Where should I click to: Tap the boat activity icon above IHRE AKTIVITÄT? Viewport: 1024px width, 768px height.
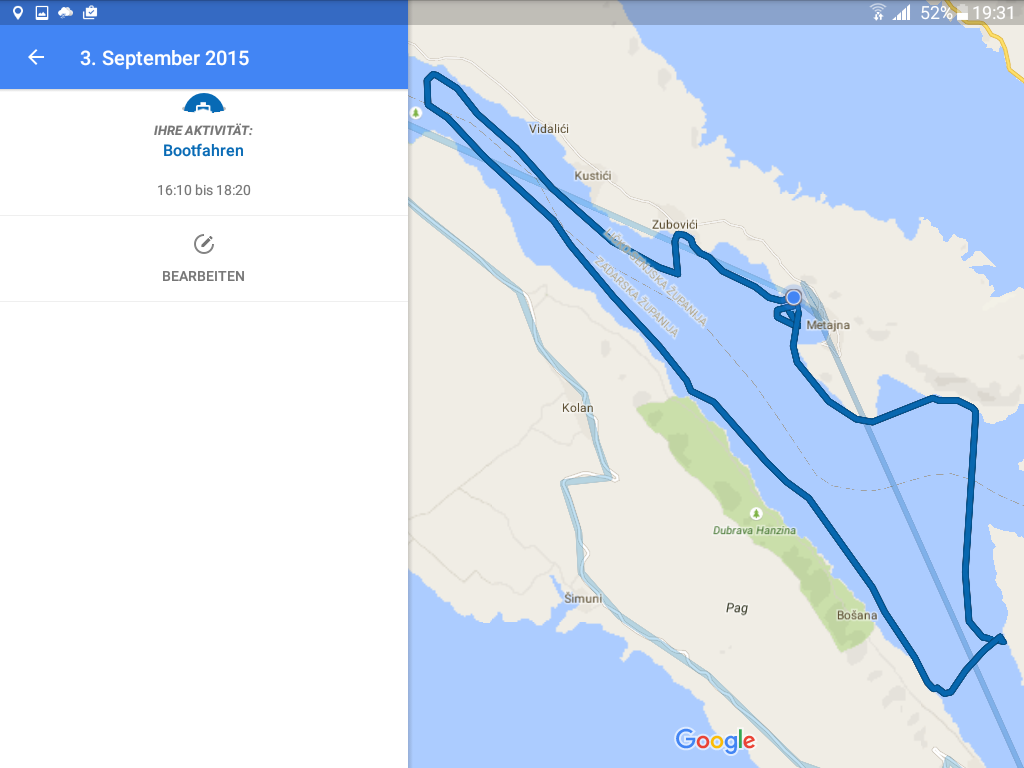[x=204, y=104]
